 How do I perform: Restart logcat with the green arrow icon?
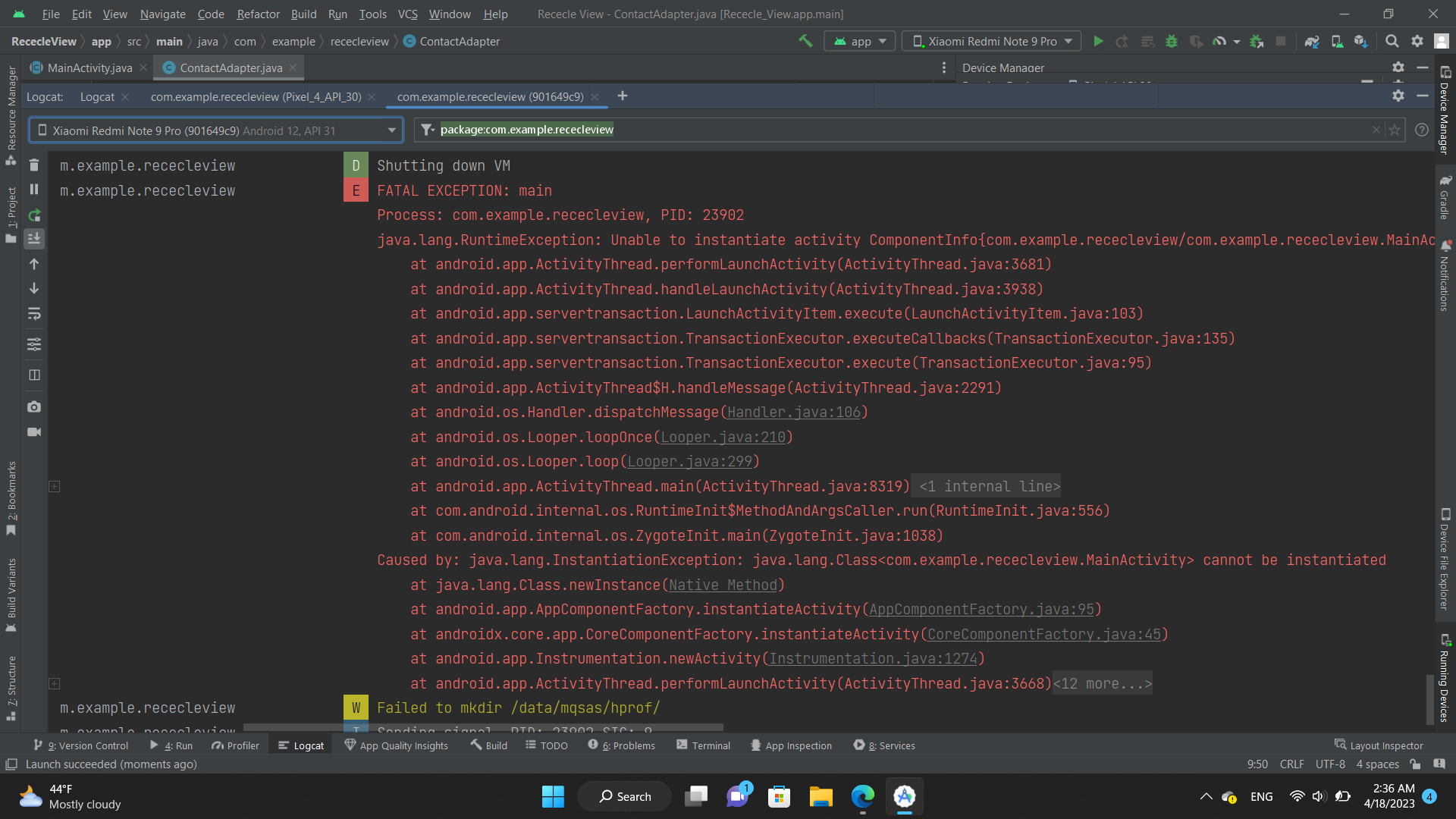pyautogui.click(x=34, y=215)
